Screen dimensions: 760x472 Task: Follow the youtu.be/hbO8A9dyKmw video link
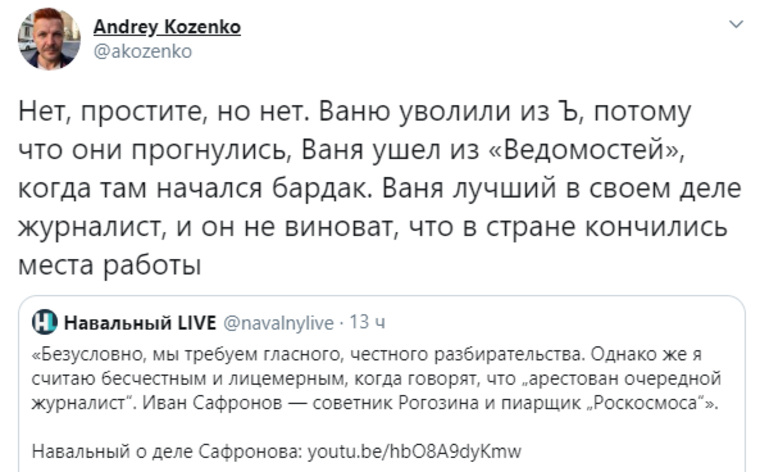coord(414,451)
